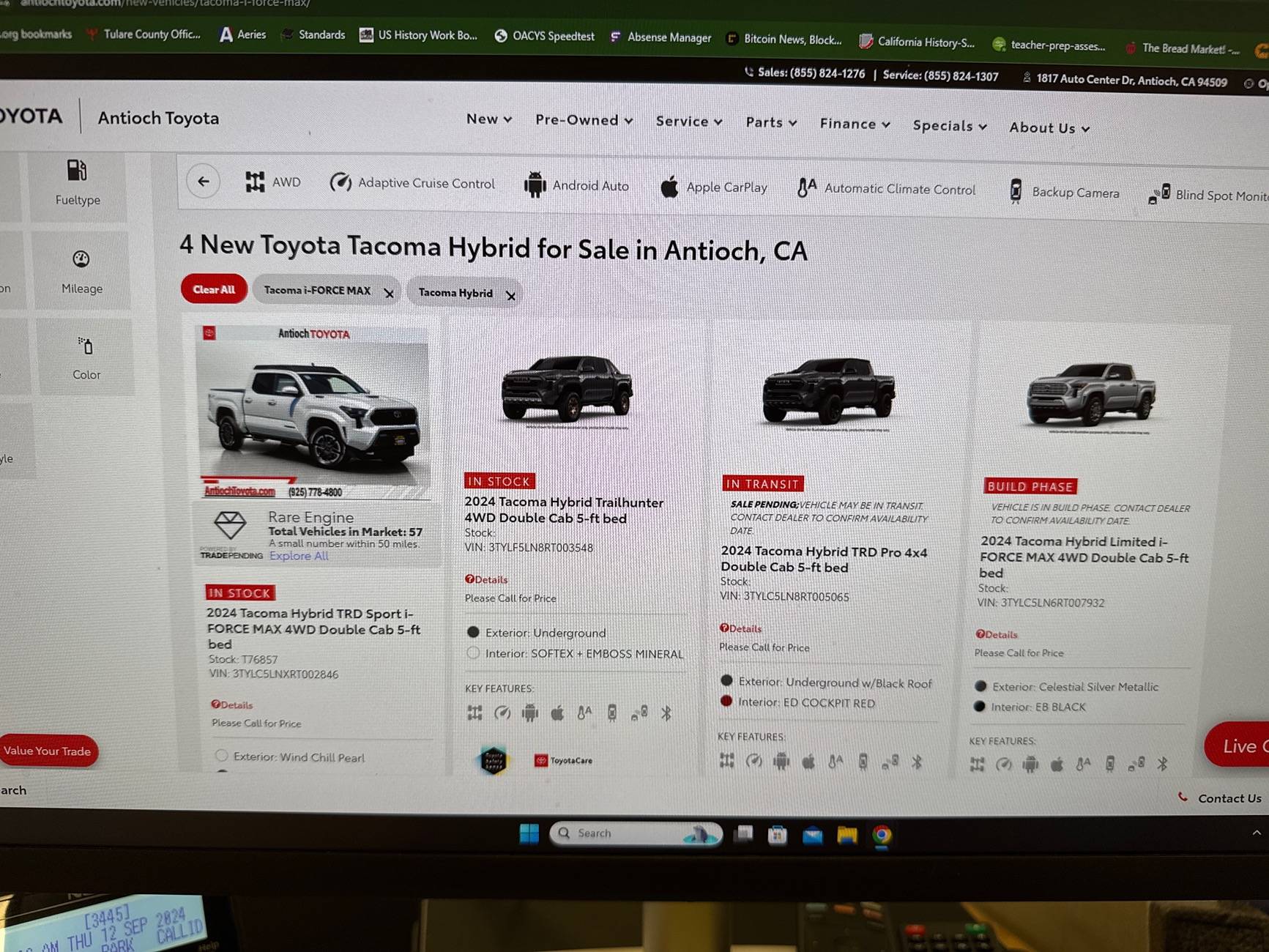Open the OACYS Speedtest bookmark
The height and width of the screenshot is (952, 1269).
click(545, 36)
